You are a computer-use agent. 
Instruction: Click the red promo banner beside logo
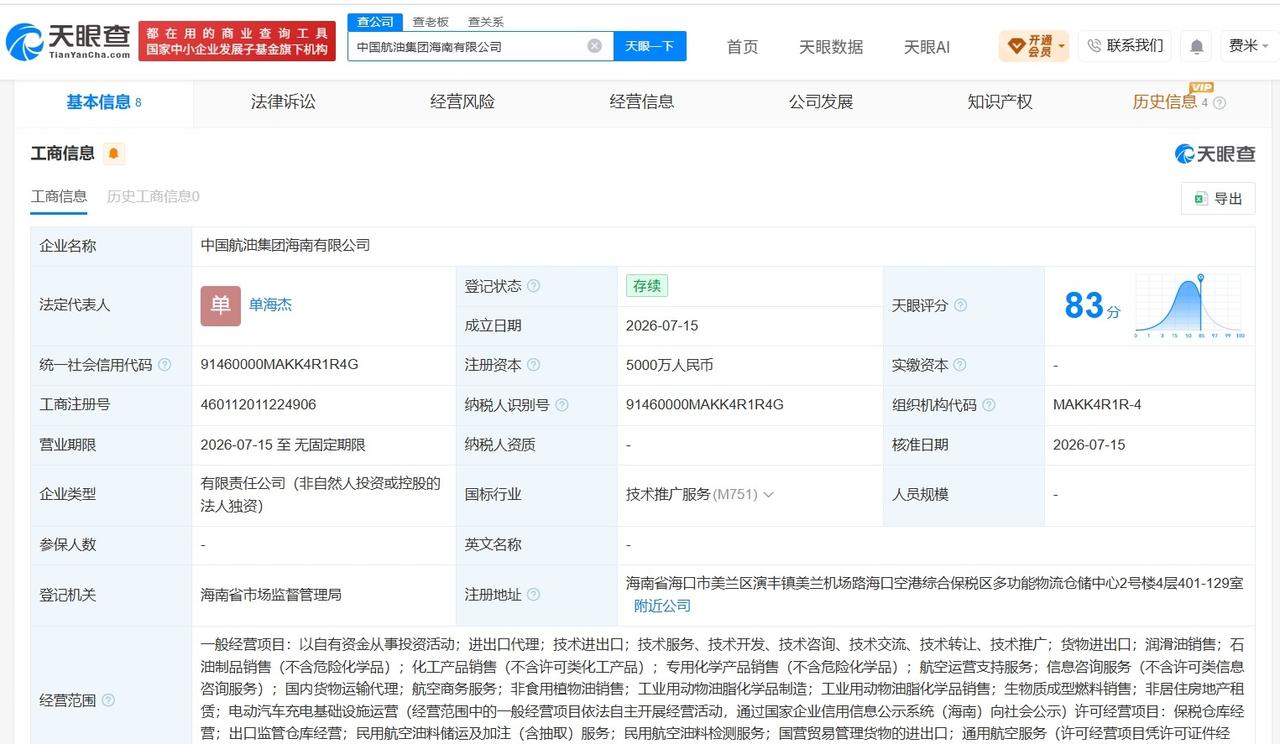coord(237,41)
